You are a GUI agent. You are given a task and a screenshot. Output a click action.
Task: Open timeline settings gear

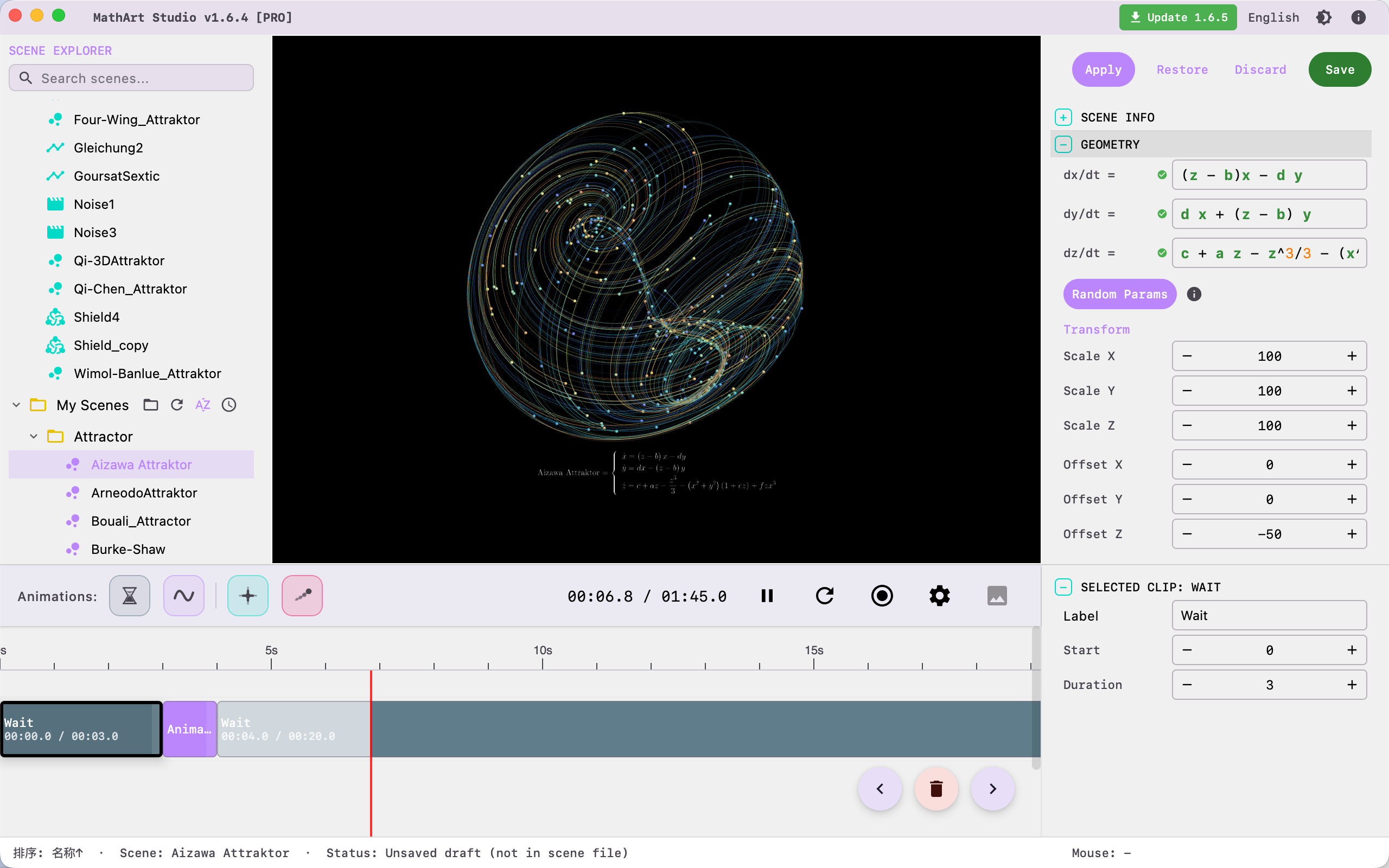pos(940,596)
